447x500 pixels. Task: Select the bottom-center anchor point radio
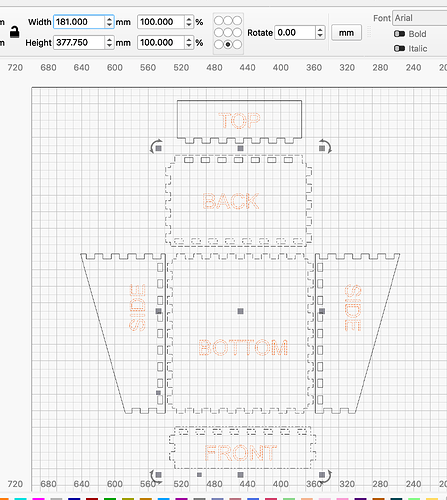(228, 44)
